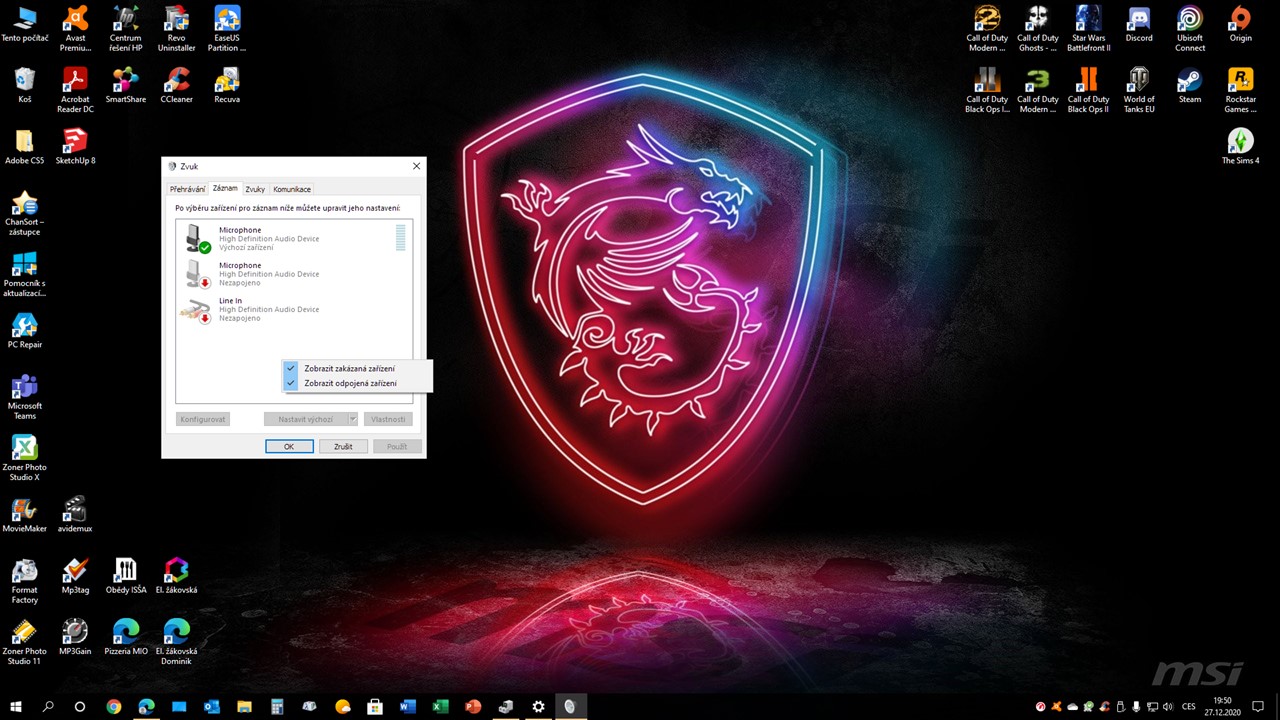Open PC Repair desktop shortcut
This screenshot has width=1280, height=720.
[25, 330]
